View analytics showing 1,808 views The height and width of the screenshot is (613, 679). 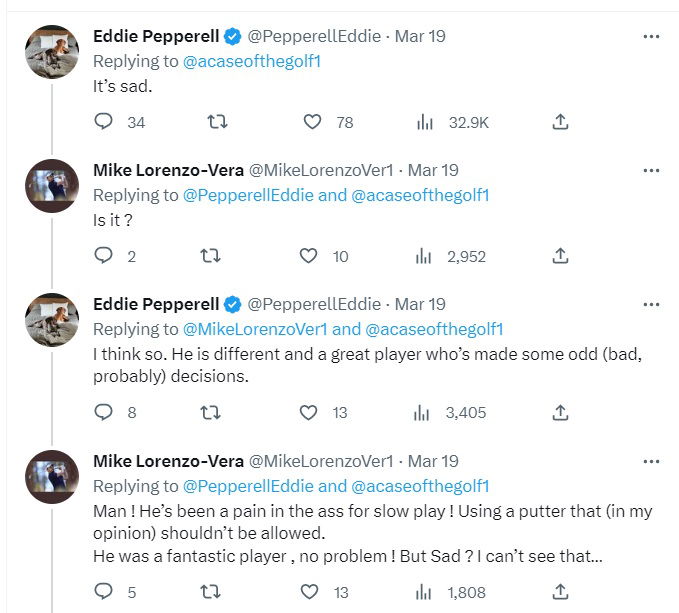point(424,592)
